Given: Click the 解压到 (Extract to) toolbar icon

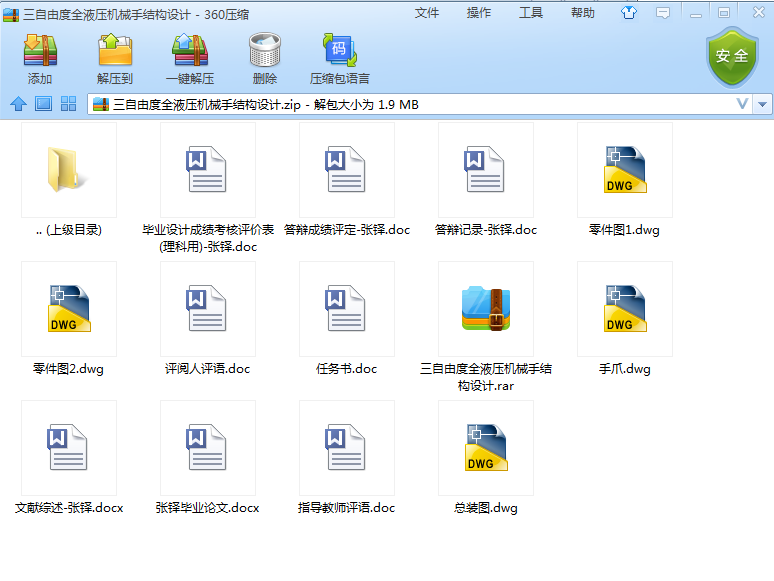Looking at the screenshot, I should point(115,50).
